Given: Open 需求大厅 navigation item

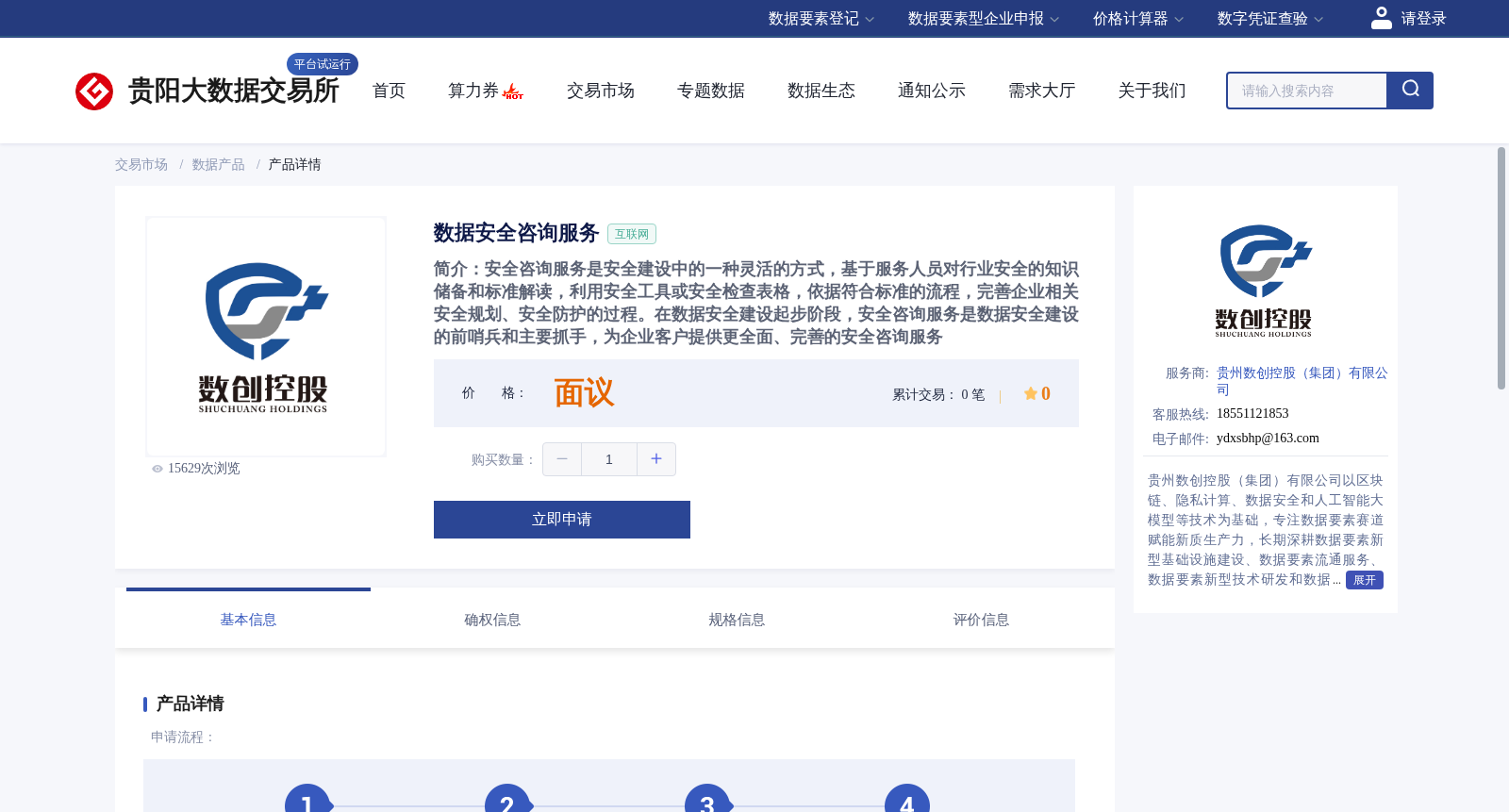Looking at the screenshot, I should point(1042,91).
